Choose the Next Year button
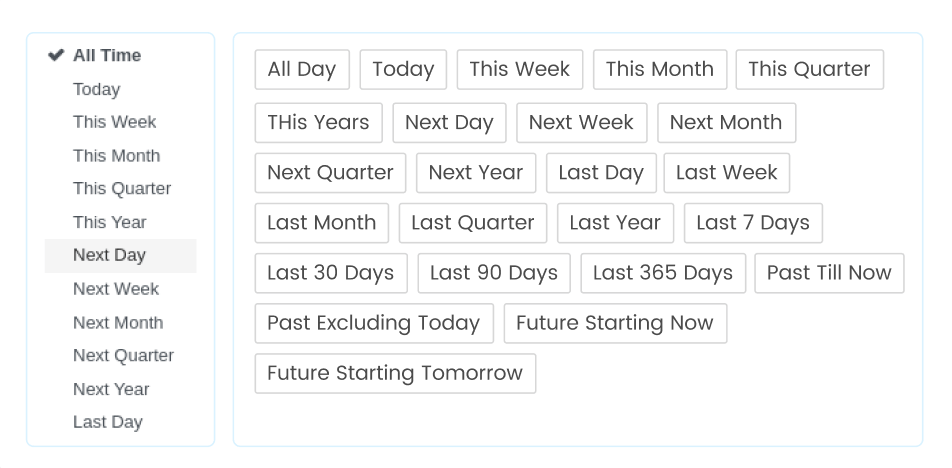 pyautogui.click(x=476, y=172)
